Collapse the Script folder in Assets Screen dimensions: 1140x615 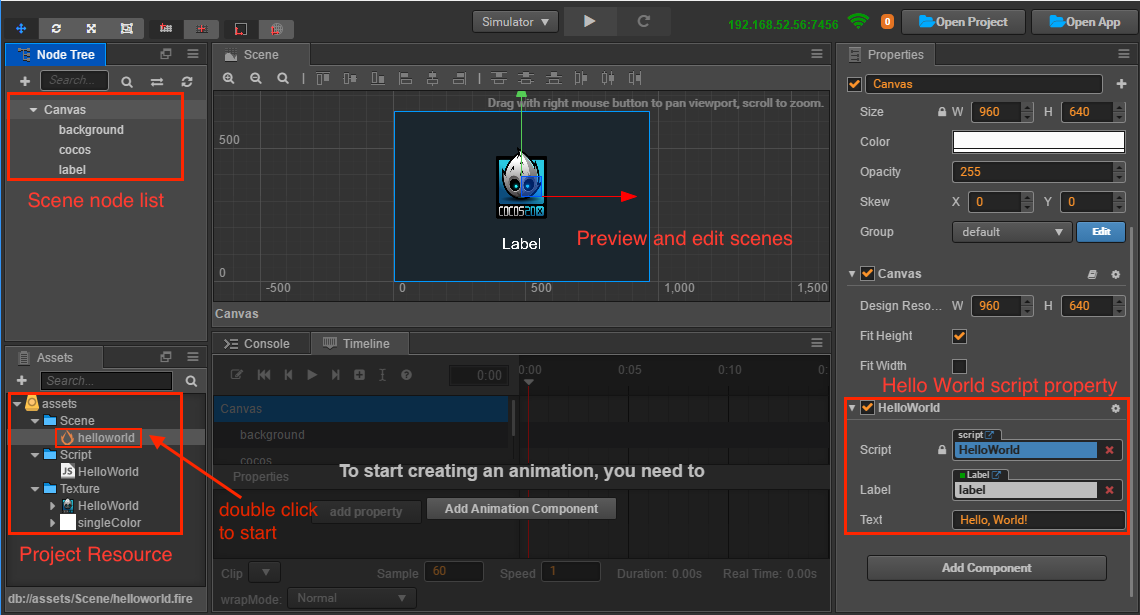pyautogui.click(x=34, y=455)
